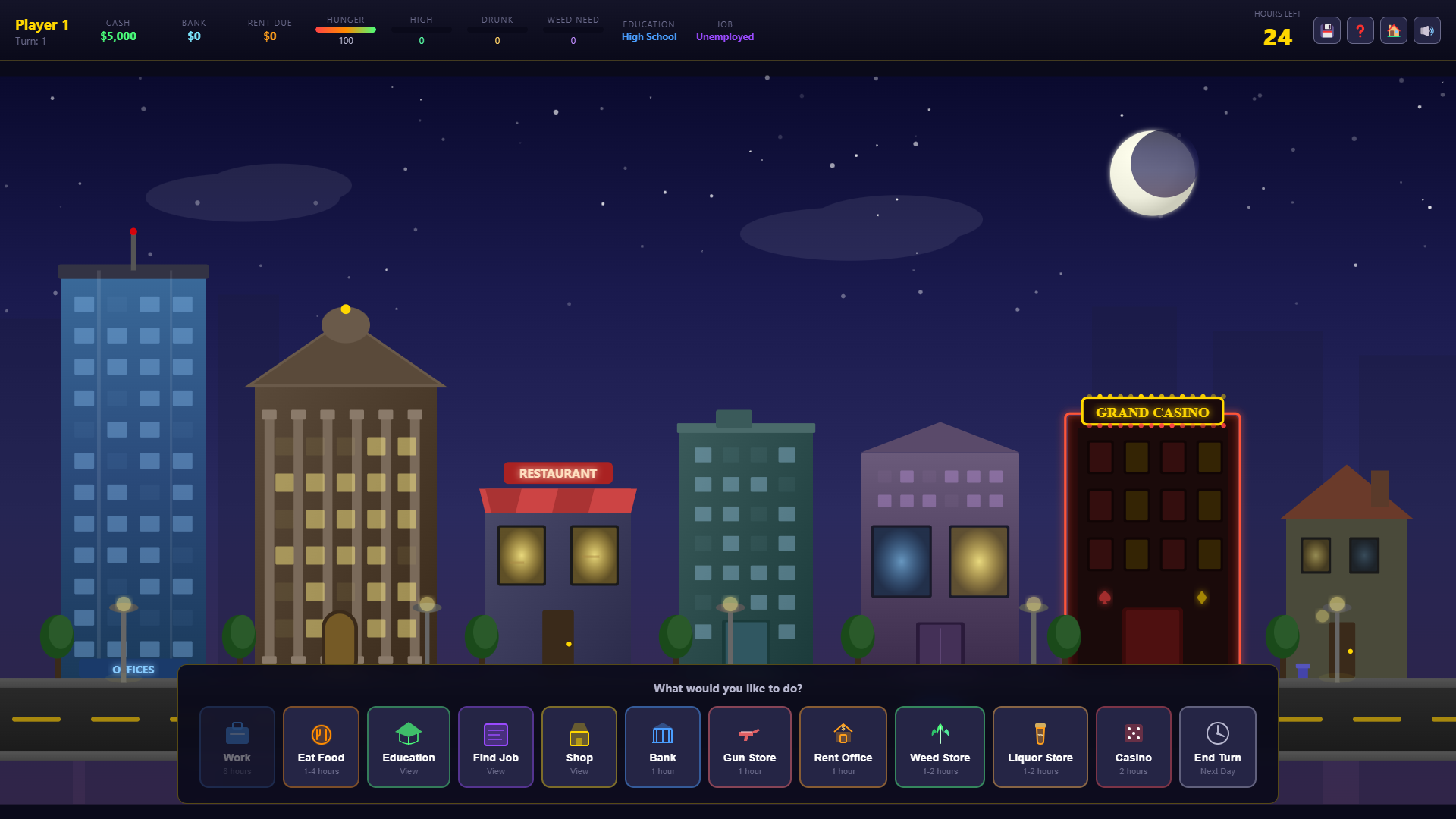Open the Education view
Screen dimensions: 1456x819
408,747
